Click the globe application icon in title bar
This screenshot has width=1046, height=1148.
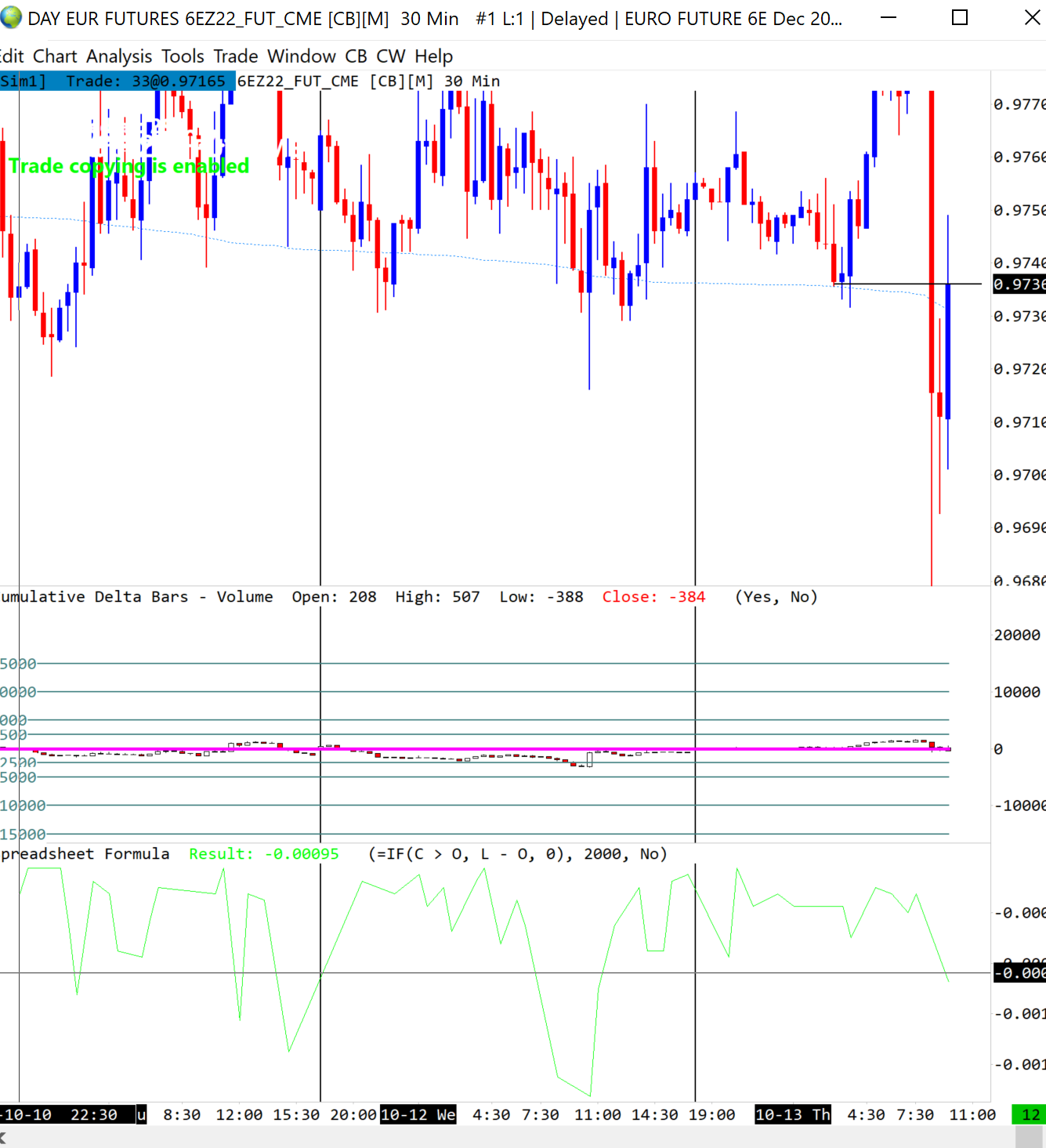click(11, 18)
